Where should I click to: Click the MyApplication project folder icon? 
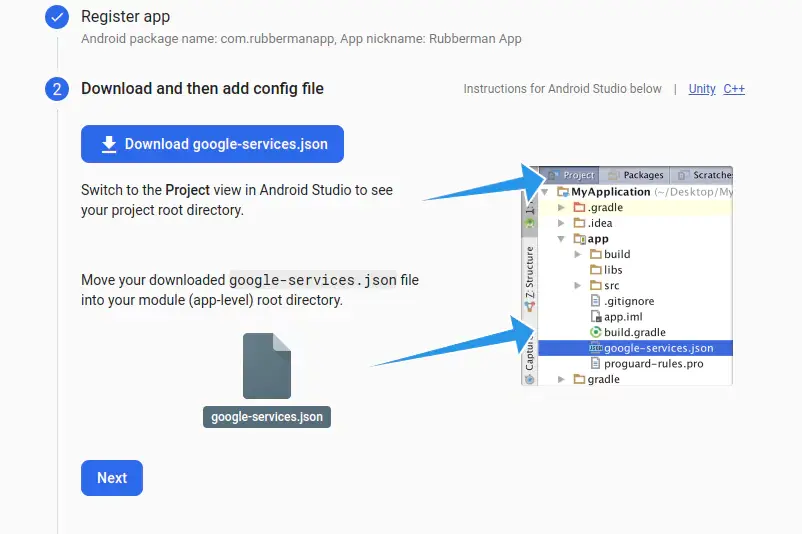pos(563,192)
